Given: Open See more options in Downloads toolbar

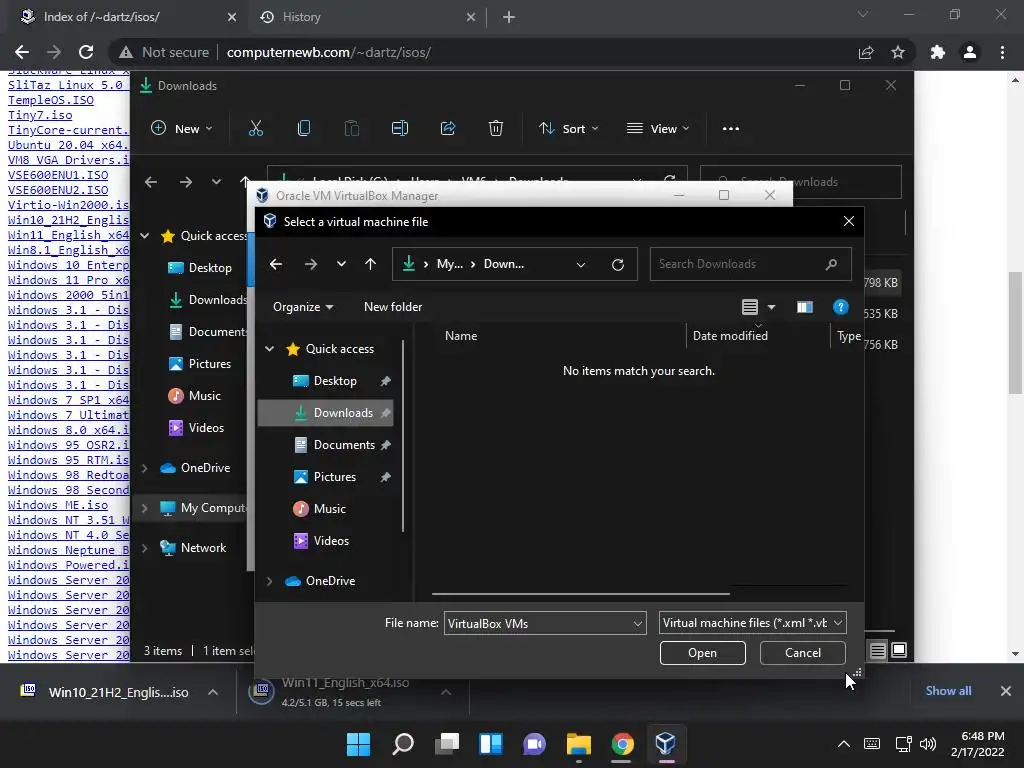Looking at the screenshot, I should (x=731, y=129).
